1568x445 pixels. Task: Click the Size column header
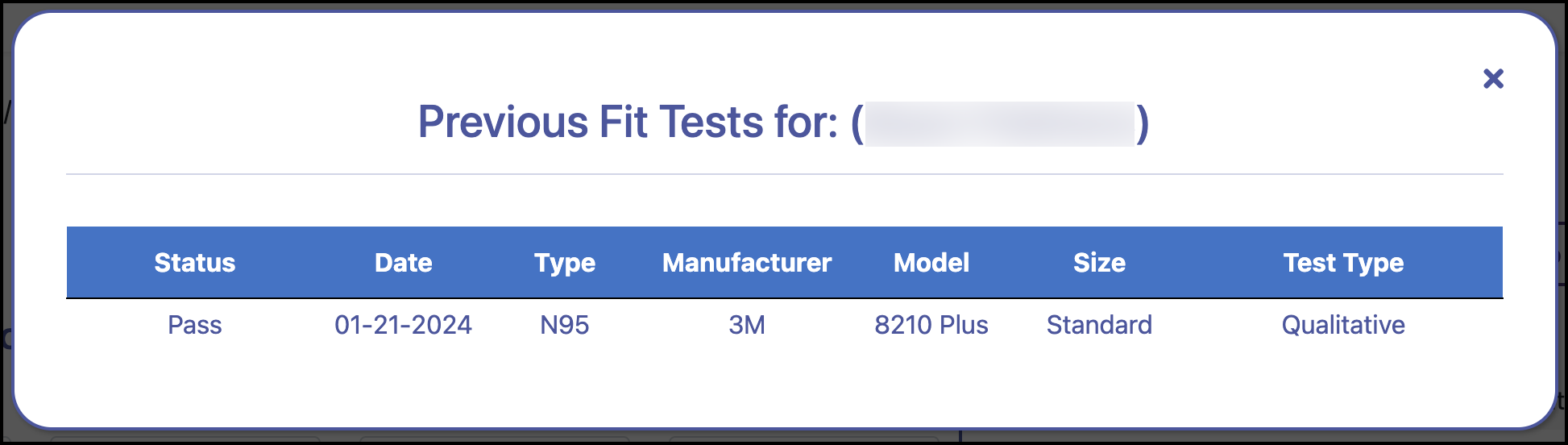click(x=1099, y=263)
